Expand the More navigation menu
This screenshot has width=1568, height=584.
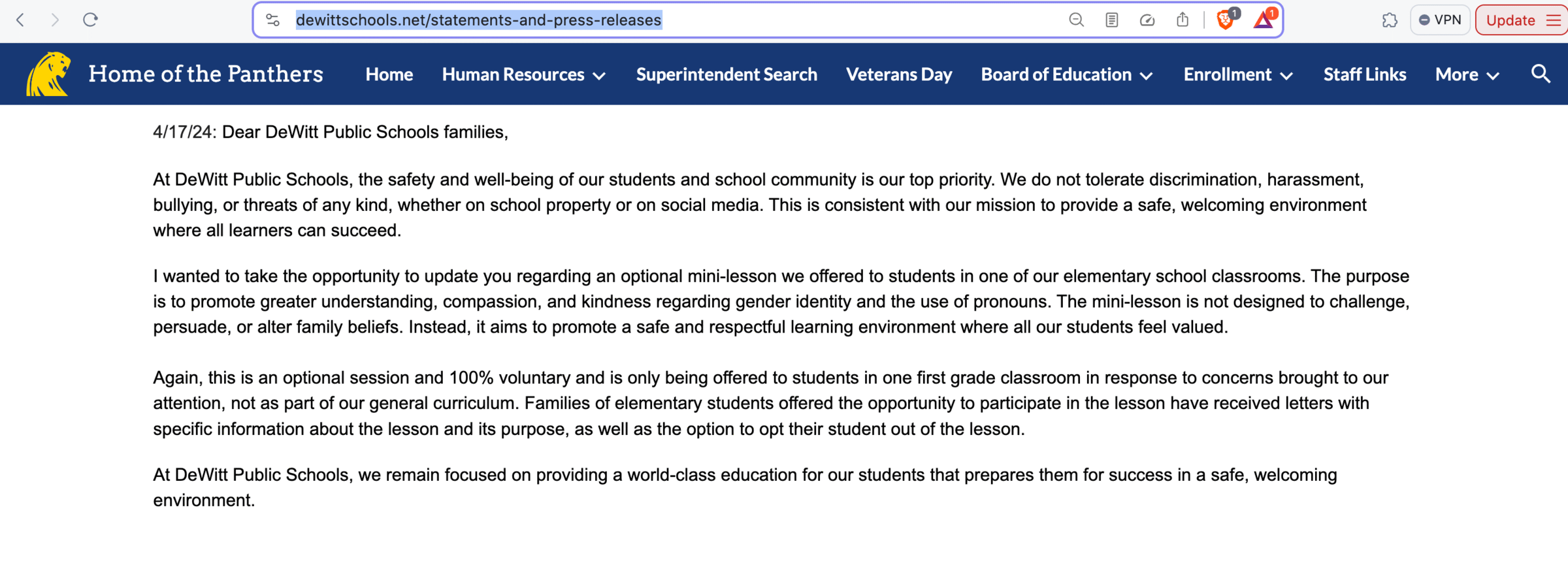(1467, 74)
